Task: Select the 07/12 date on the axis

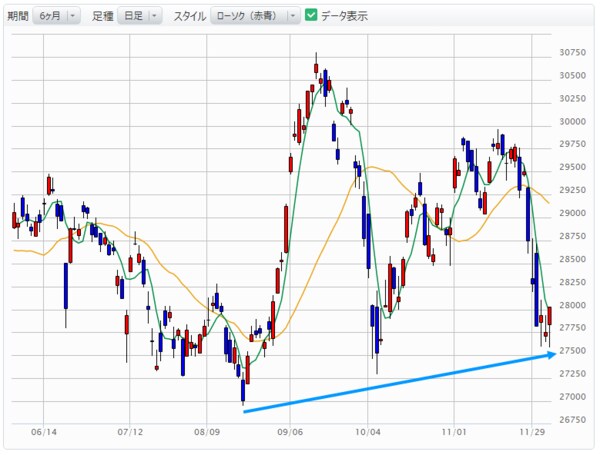Action: [130, 433]
